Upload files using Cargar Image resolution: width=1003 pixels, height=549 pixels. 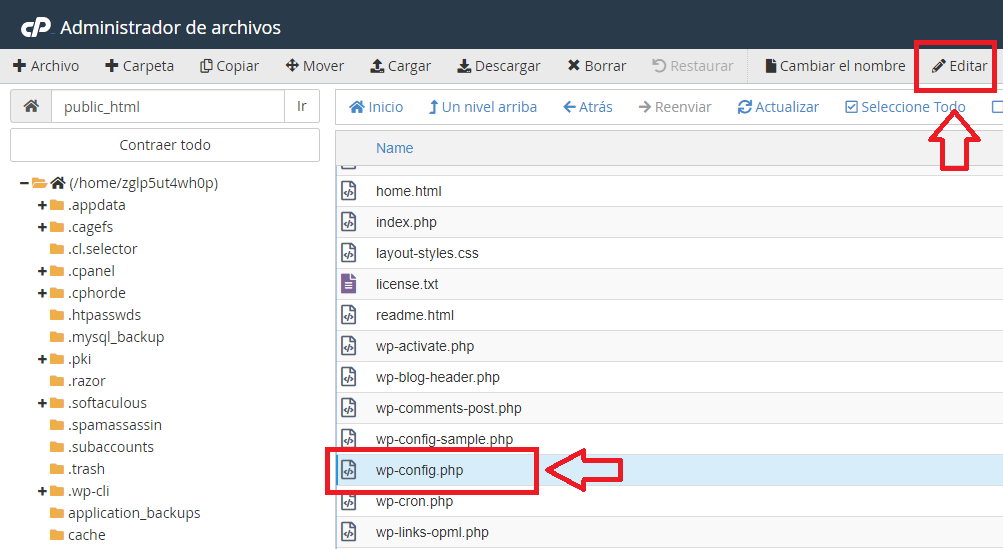tap(400, 66)
